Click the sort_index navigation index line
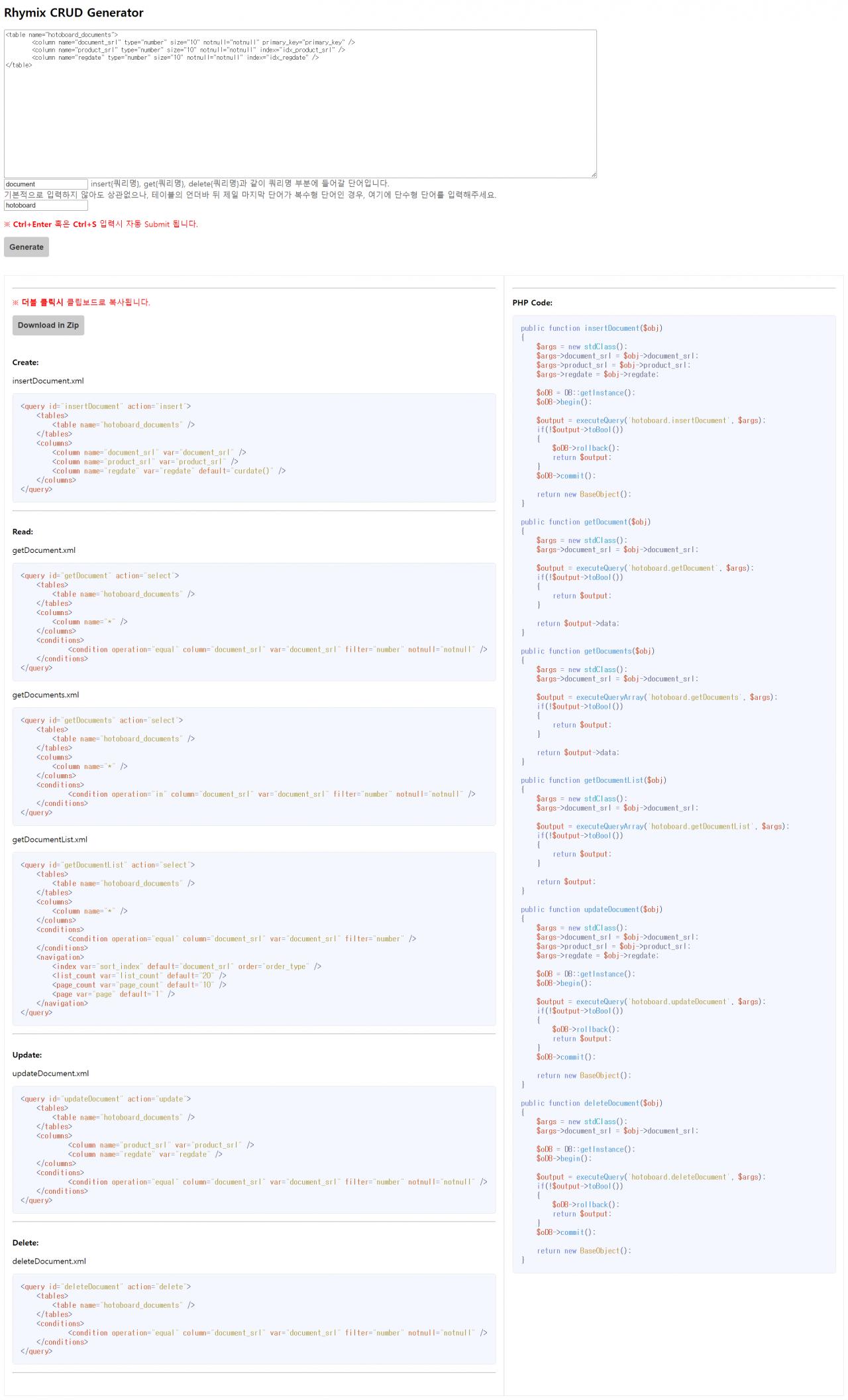The width and height of the screenshot is (848, 1400). (x=187, y=966)
